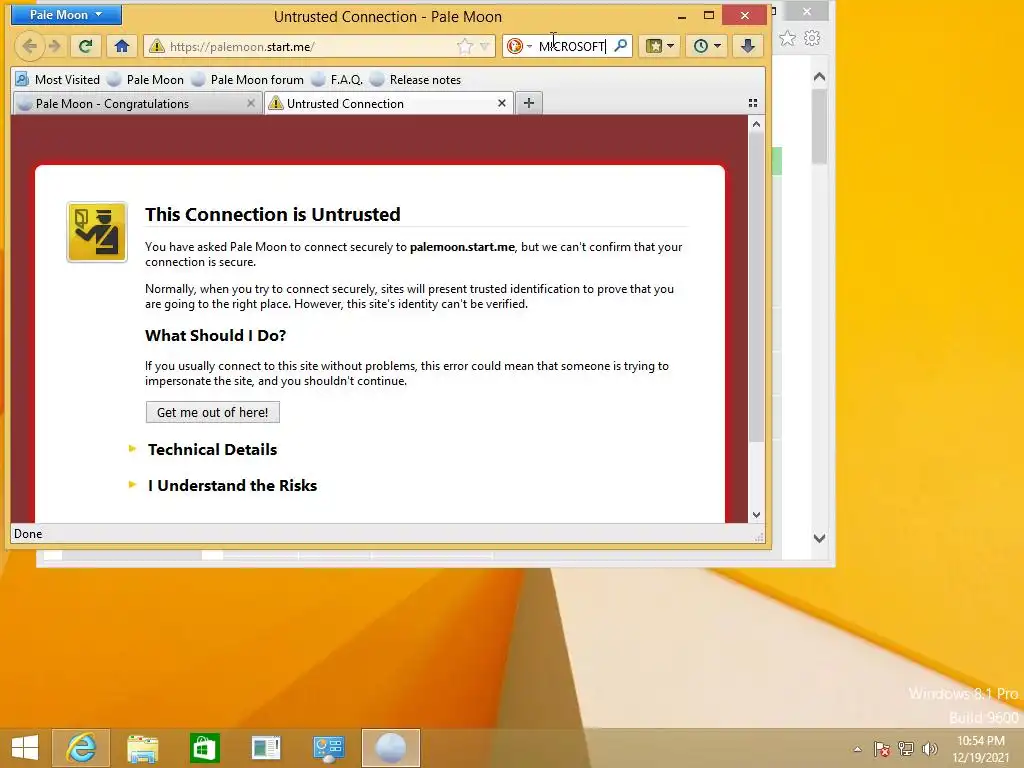
Task: Open the Bookmarks menu toolbar button
Action: [659, 46]
